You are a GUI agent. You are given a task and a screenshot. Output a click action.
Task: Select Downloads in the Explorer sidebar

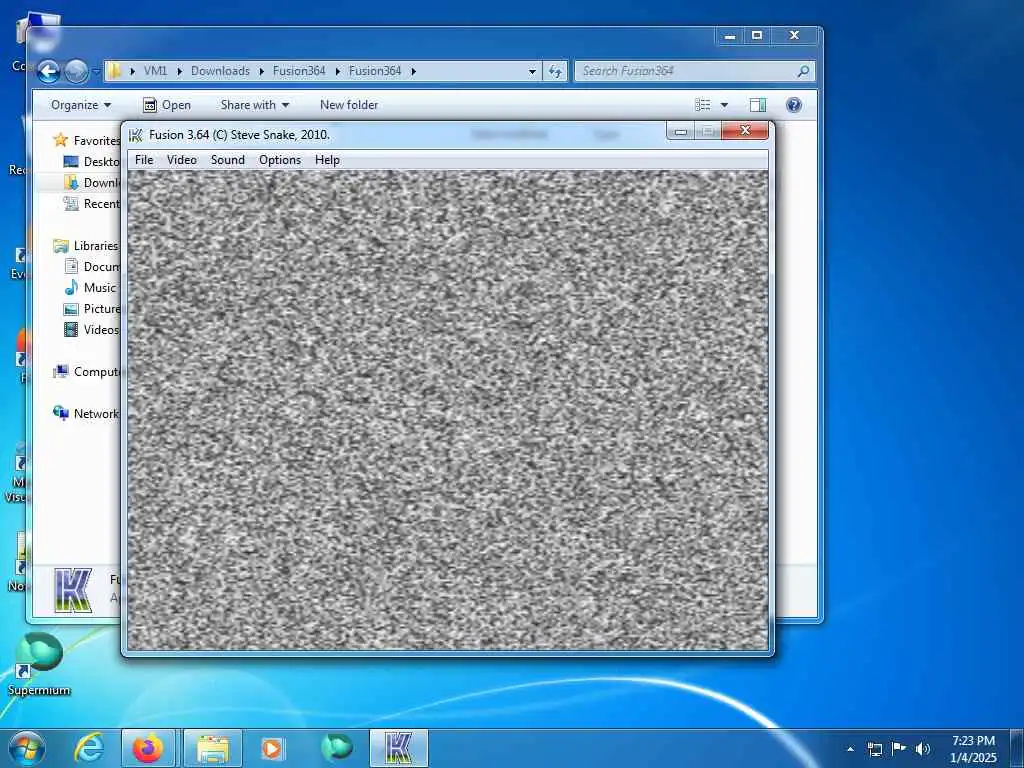pos(91,183)
